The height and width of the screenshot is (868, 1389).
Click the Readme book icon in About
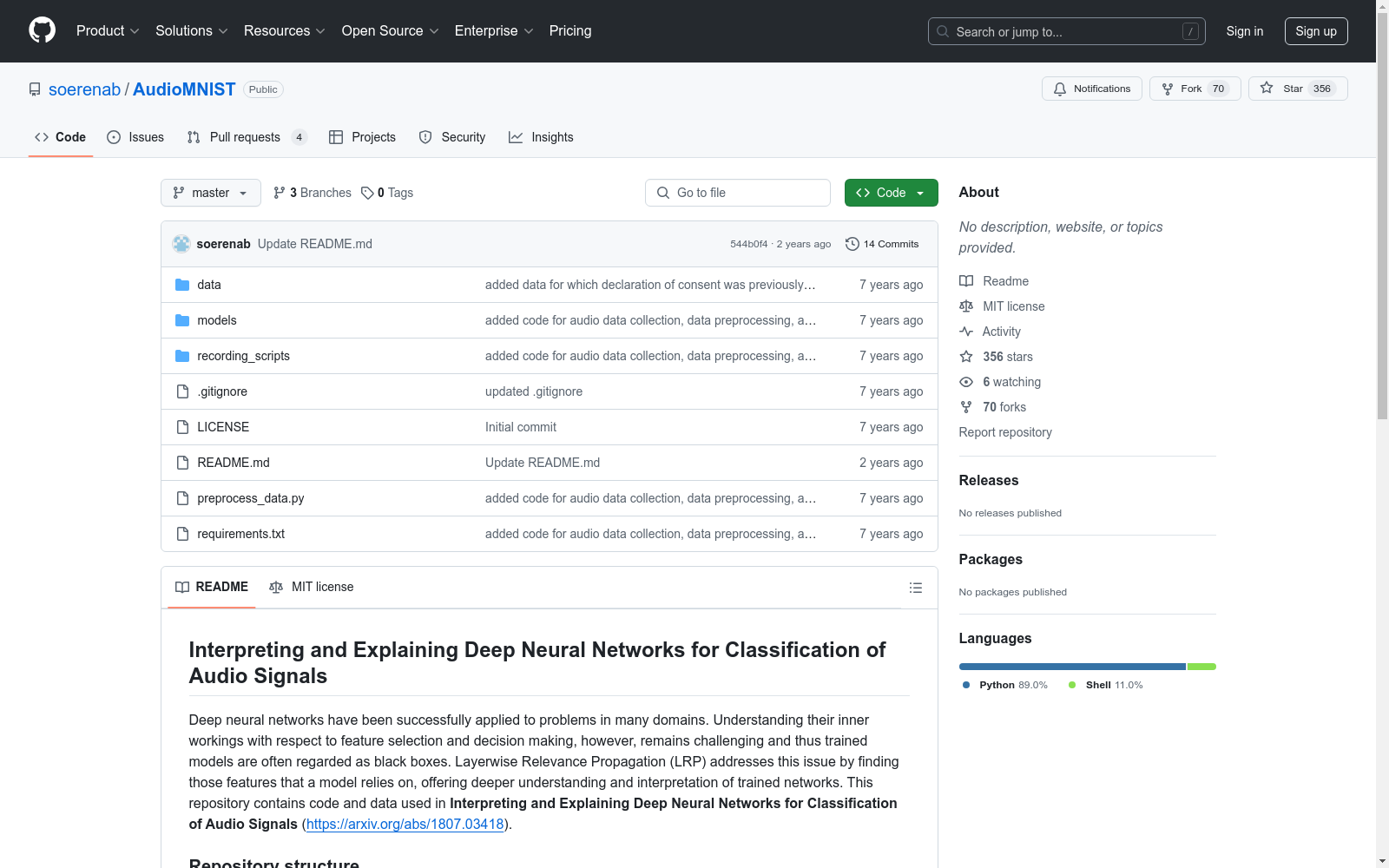966,281
